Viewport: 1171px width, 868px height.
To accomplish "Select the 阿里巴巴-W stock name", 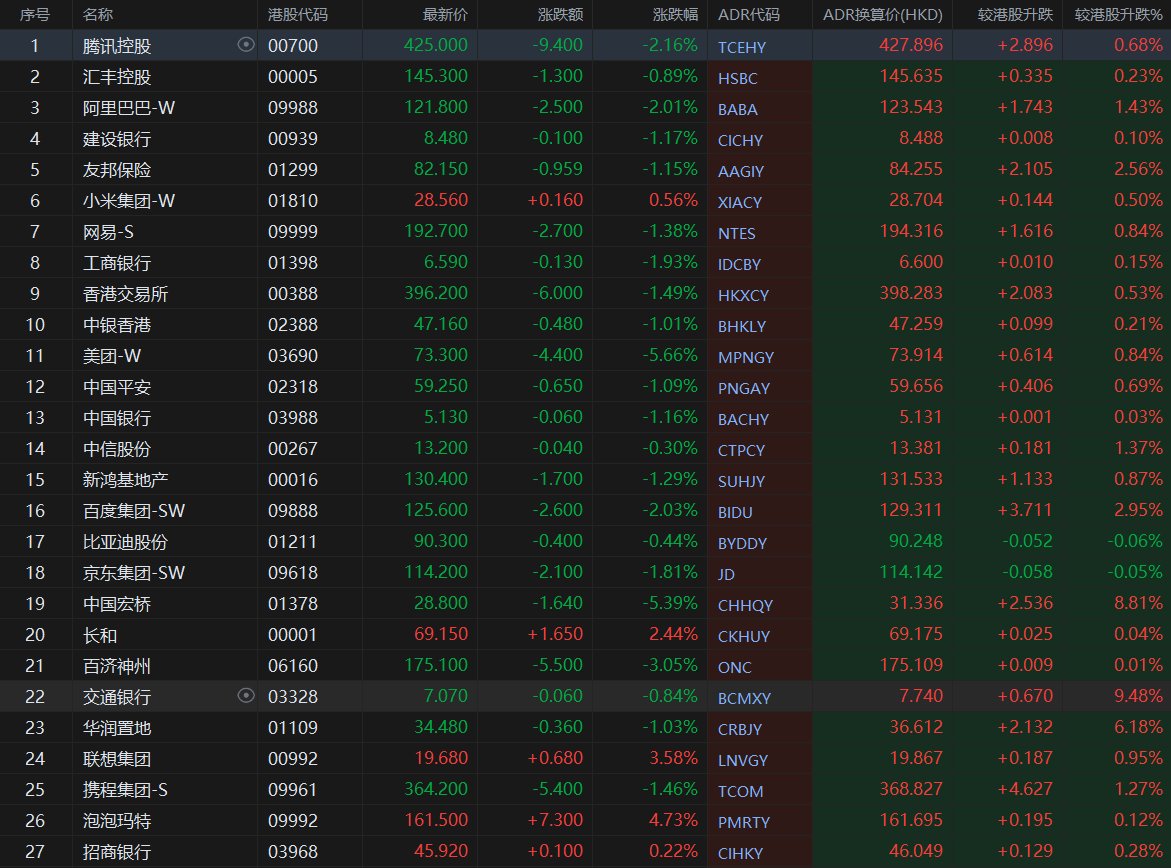I will point(128,108).
